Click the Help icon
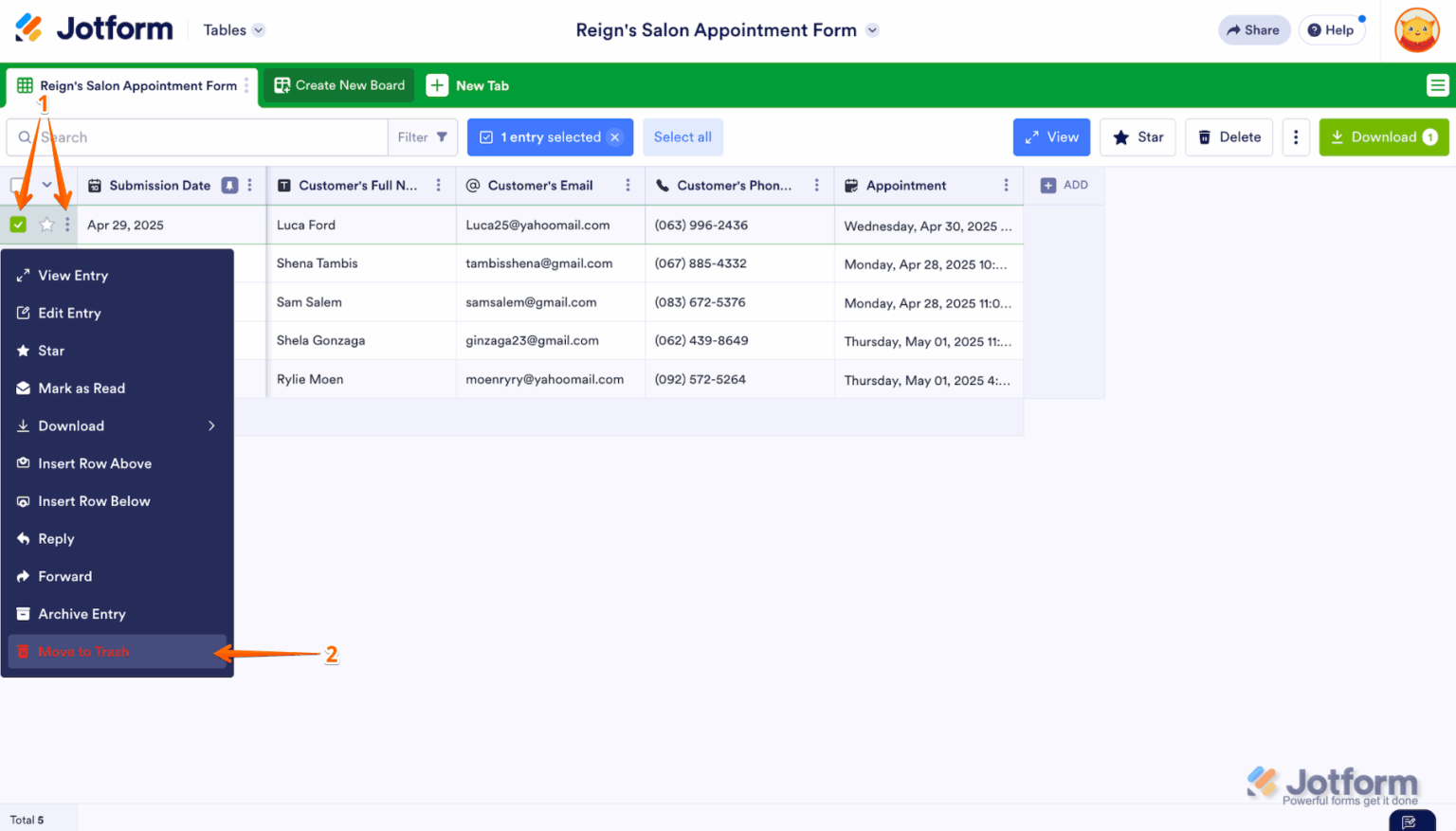 tap(1332, 29)
